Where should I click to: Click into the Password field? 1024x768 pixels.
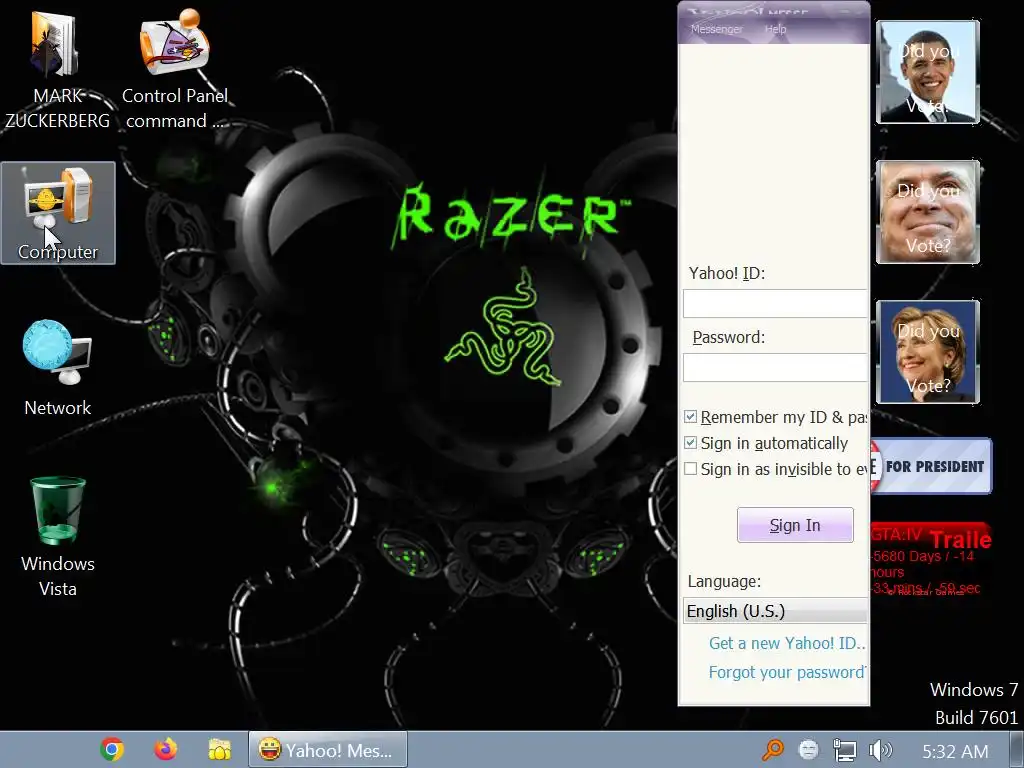coord(775,368)
